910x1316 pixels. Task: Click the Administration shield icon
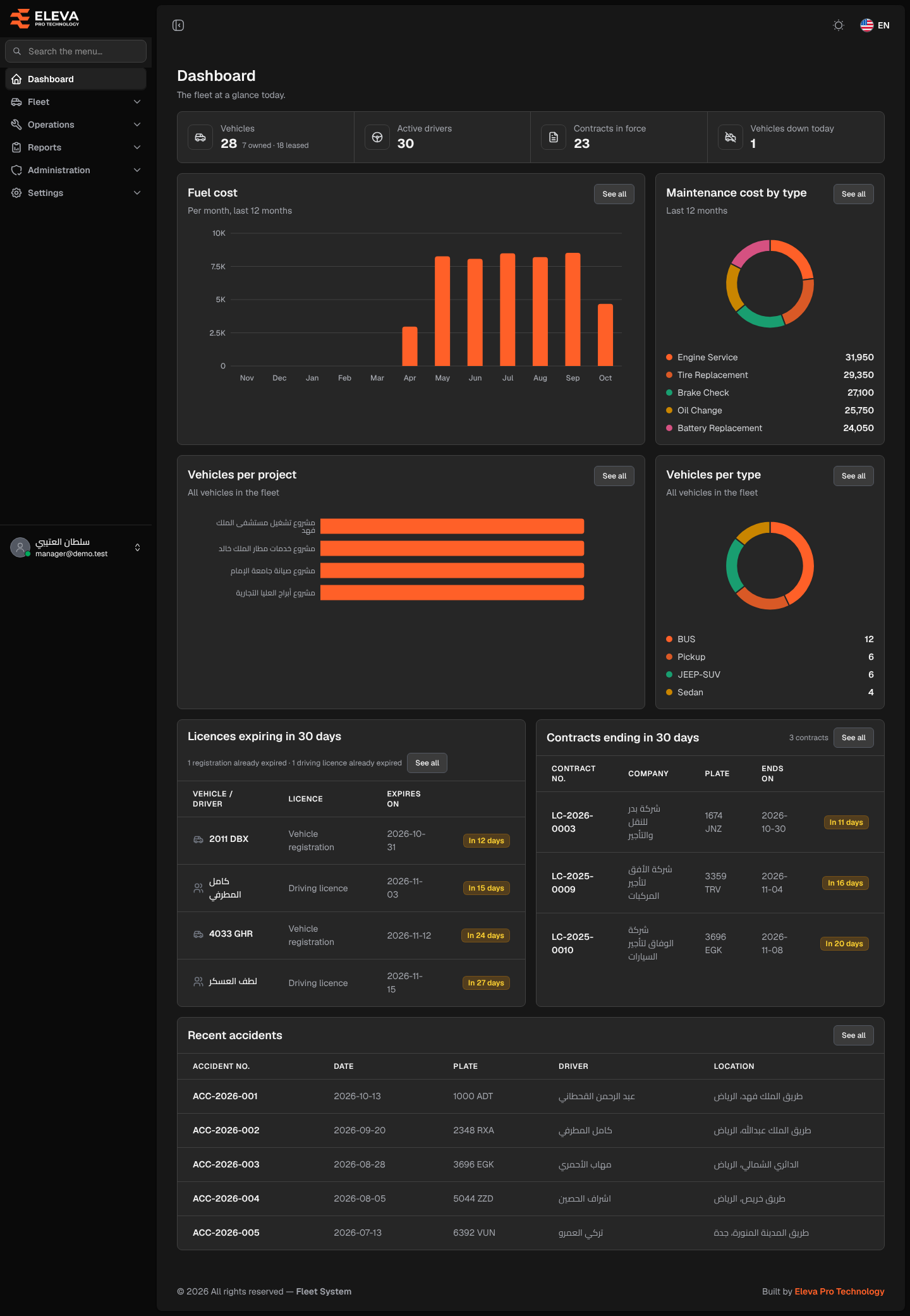(x=16, y=170)
